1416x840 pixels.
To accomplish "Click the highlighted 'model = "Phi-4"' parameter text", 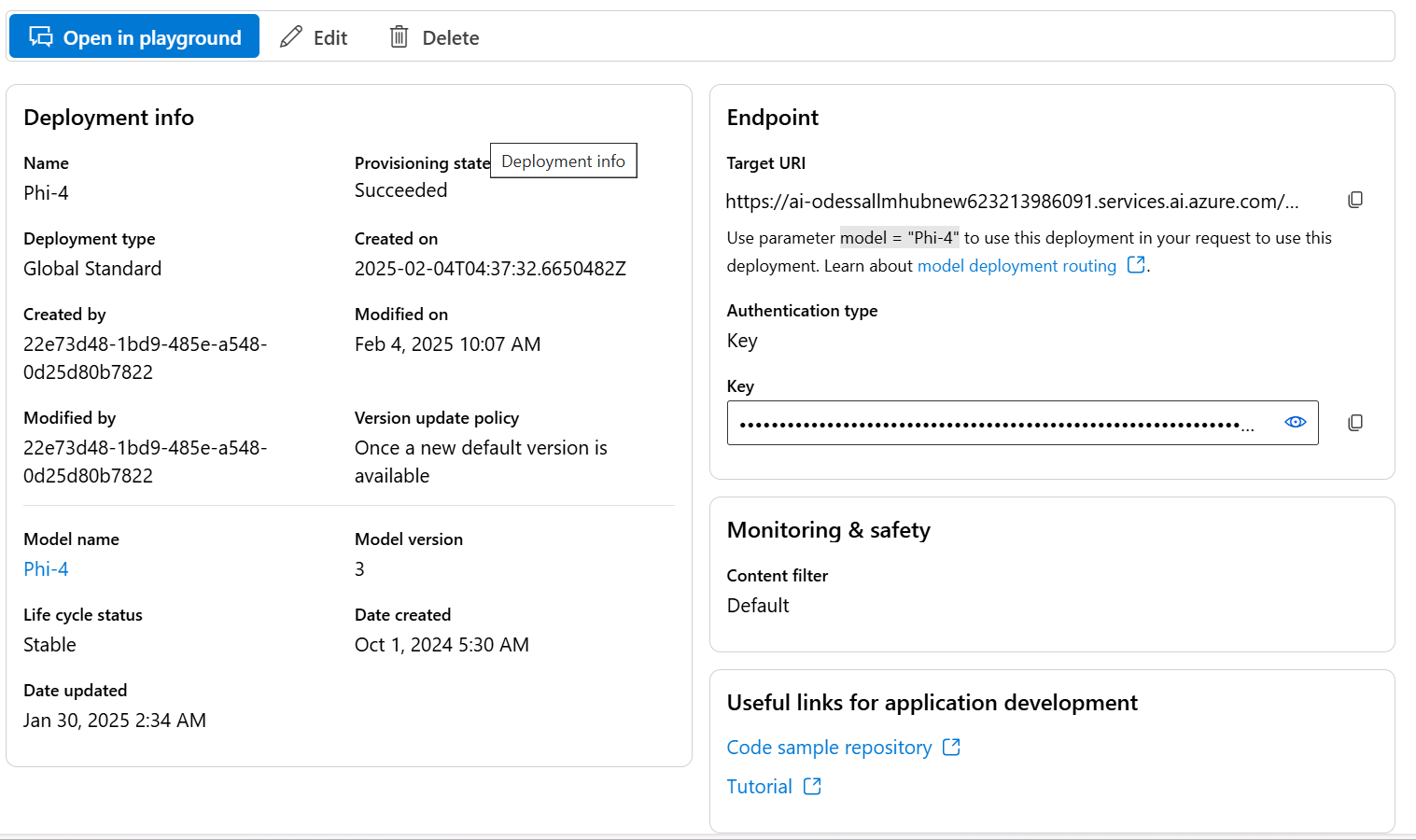I will click(900, 238).
